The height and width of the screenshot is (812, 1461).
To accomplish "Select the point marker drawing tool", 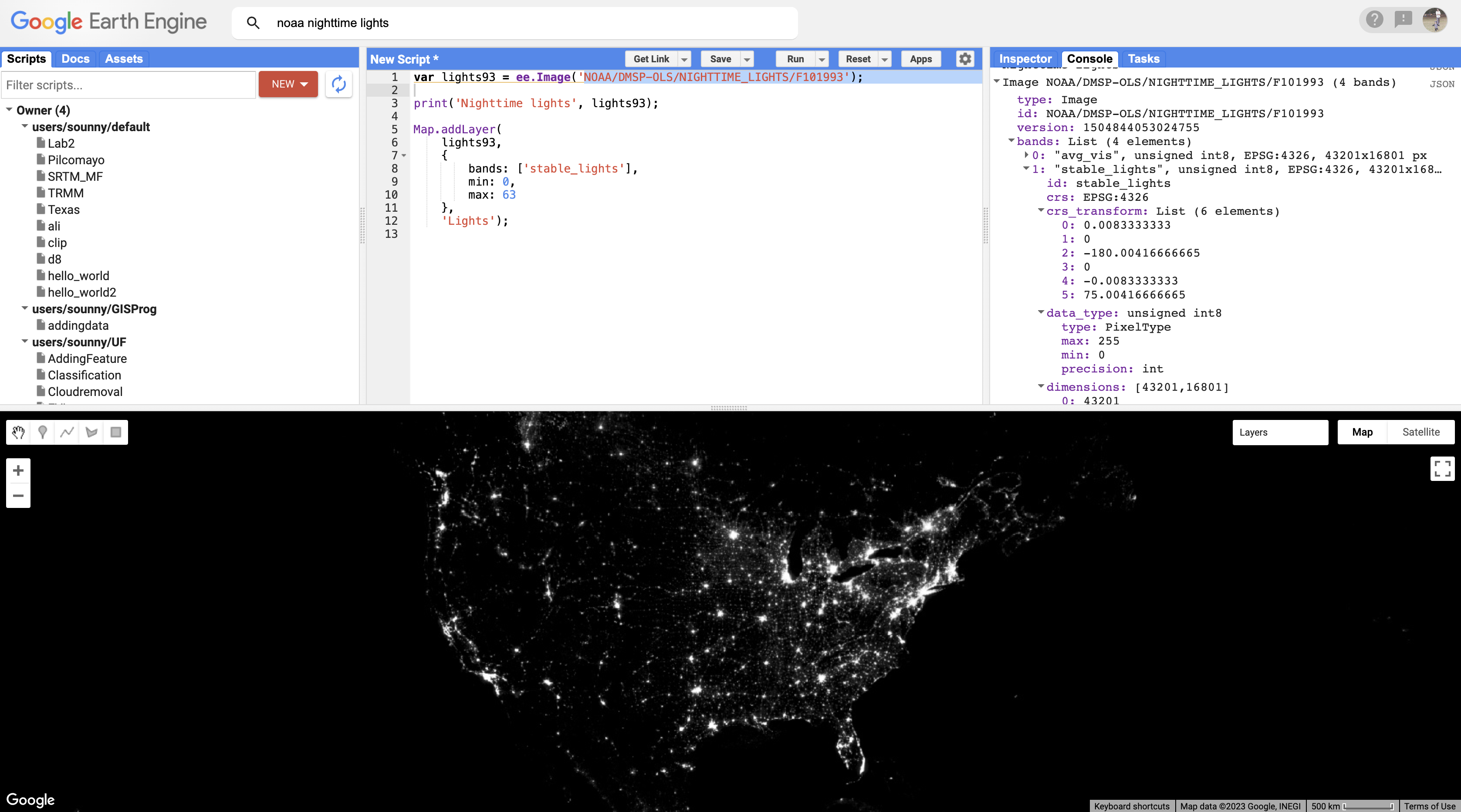I will coord(43,432).
